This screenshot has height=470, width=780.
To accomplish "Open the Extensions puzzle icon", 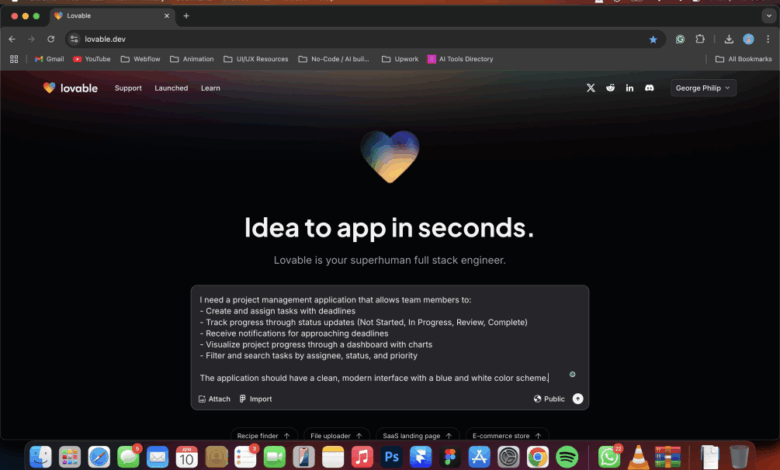I will pos(700,39).
